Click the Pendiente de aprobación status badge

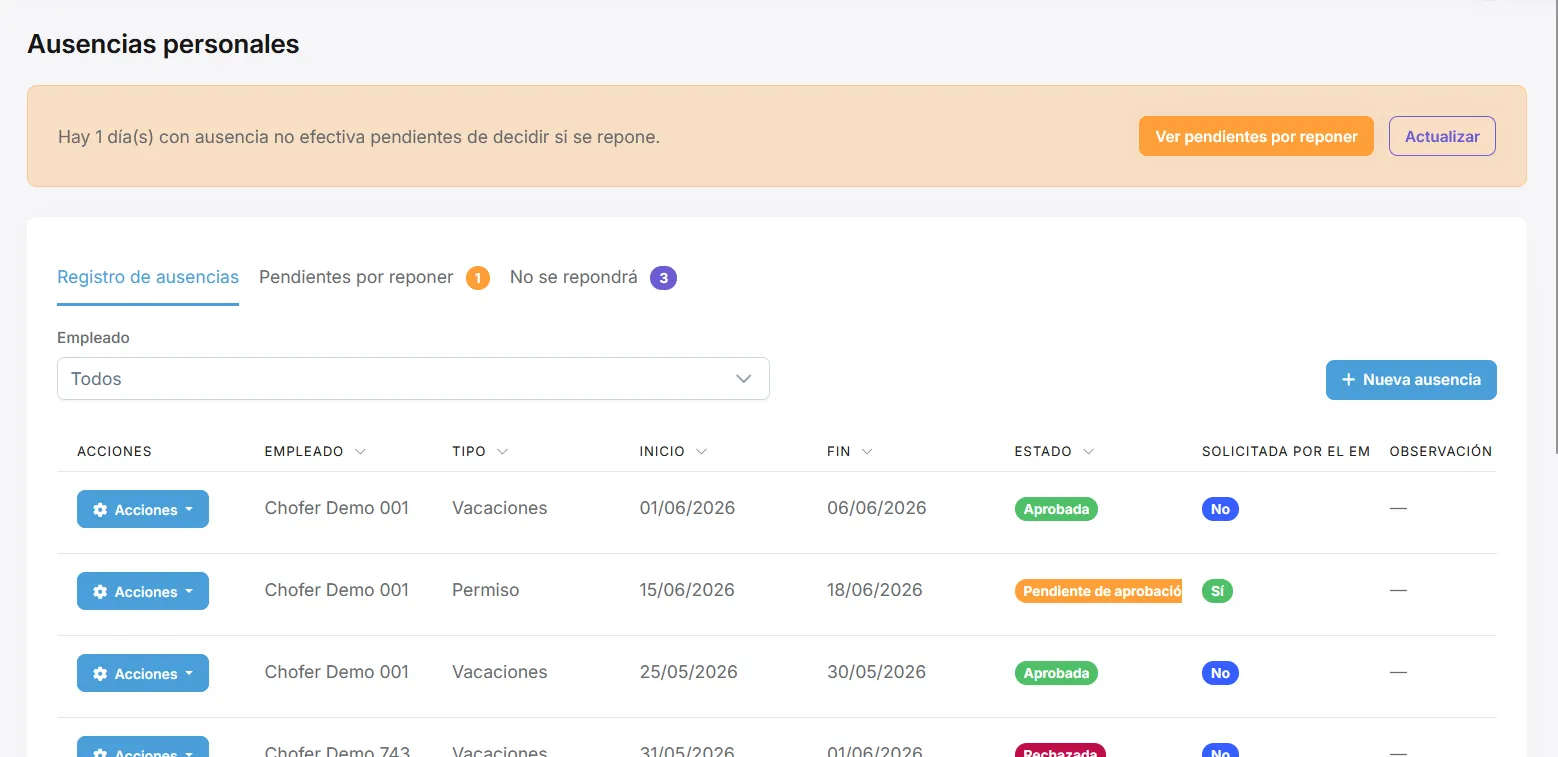(x=1098, y=591)
